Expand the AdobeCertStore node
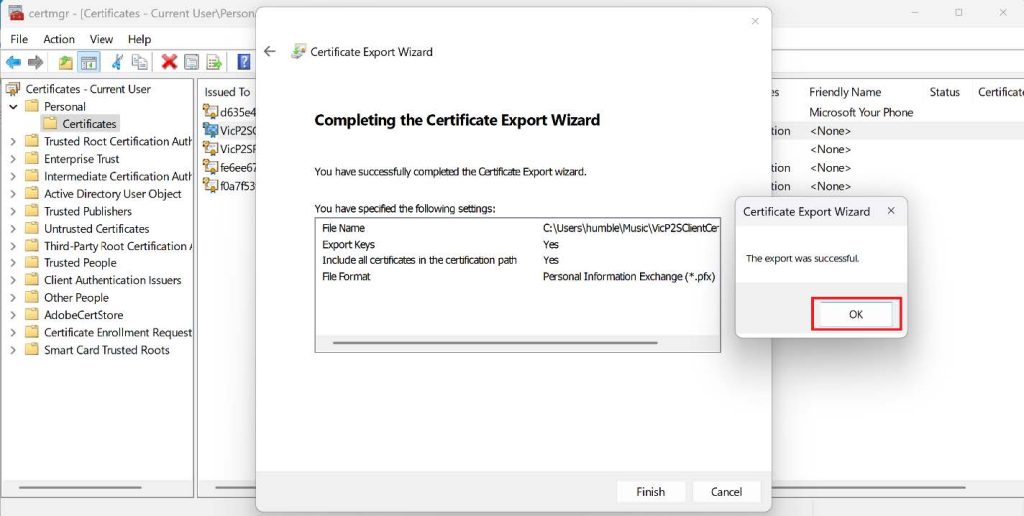This screenshot has width=1024, height=516. [x=13, y=315]
